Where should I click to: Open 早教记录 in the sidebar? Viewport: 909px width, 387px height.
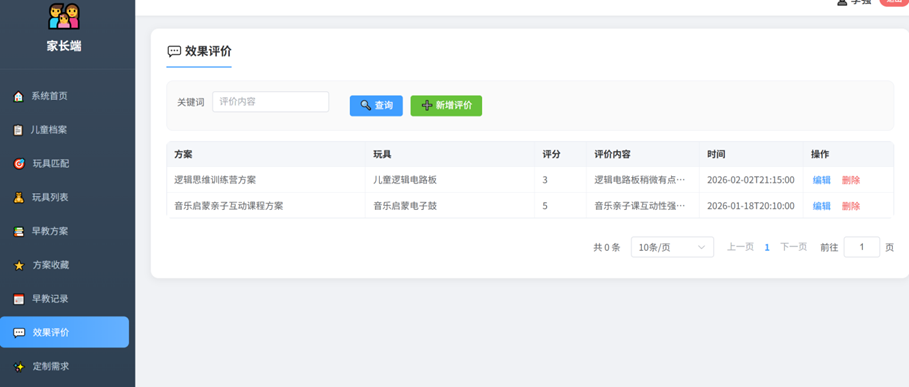tap(64, 299)
